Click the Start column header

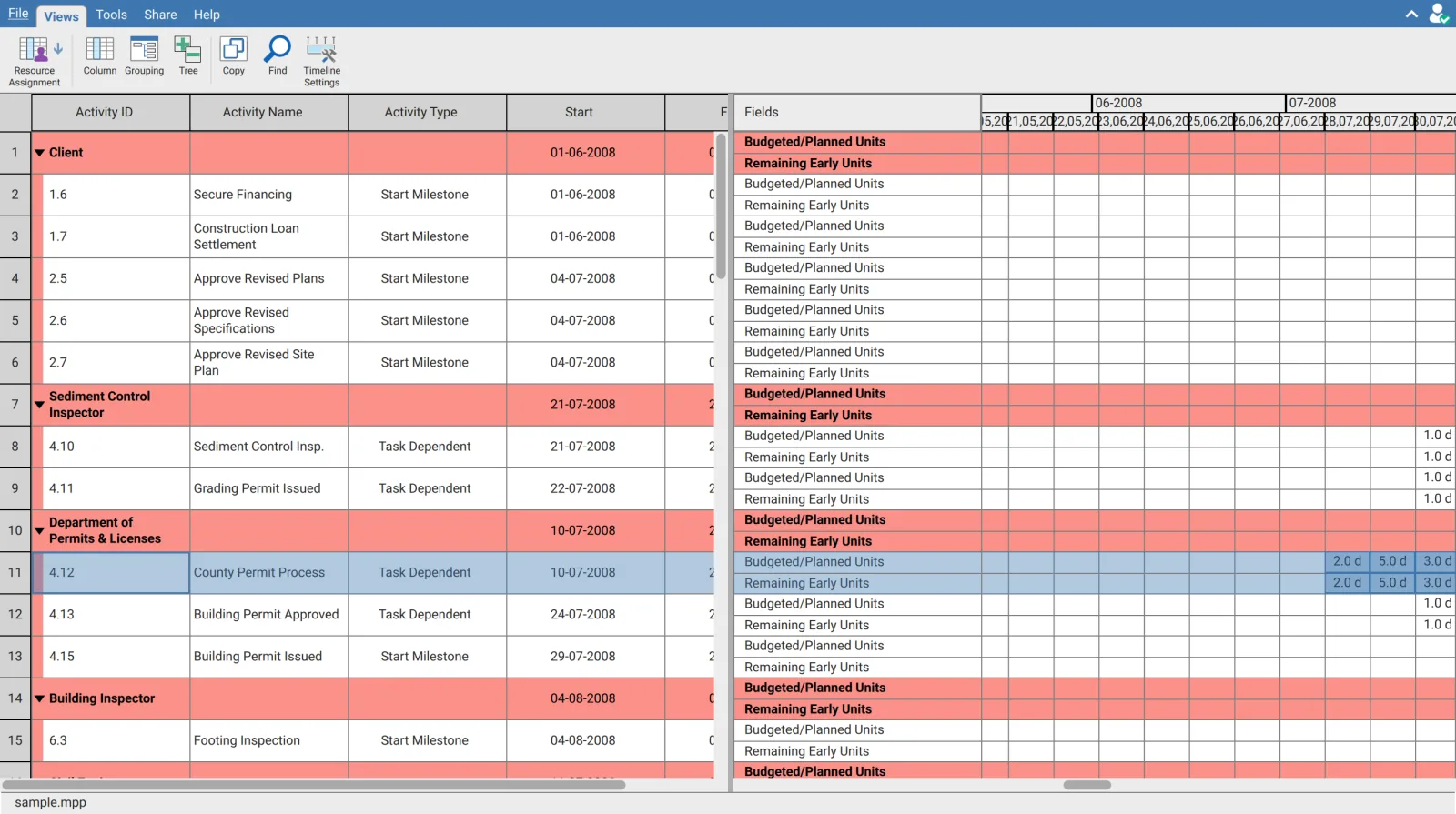pyautogui.click(x=585, y=113)
